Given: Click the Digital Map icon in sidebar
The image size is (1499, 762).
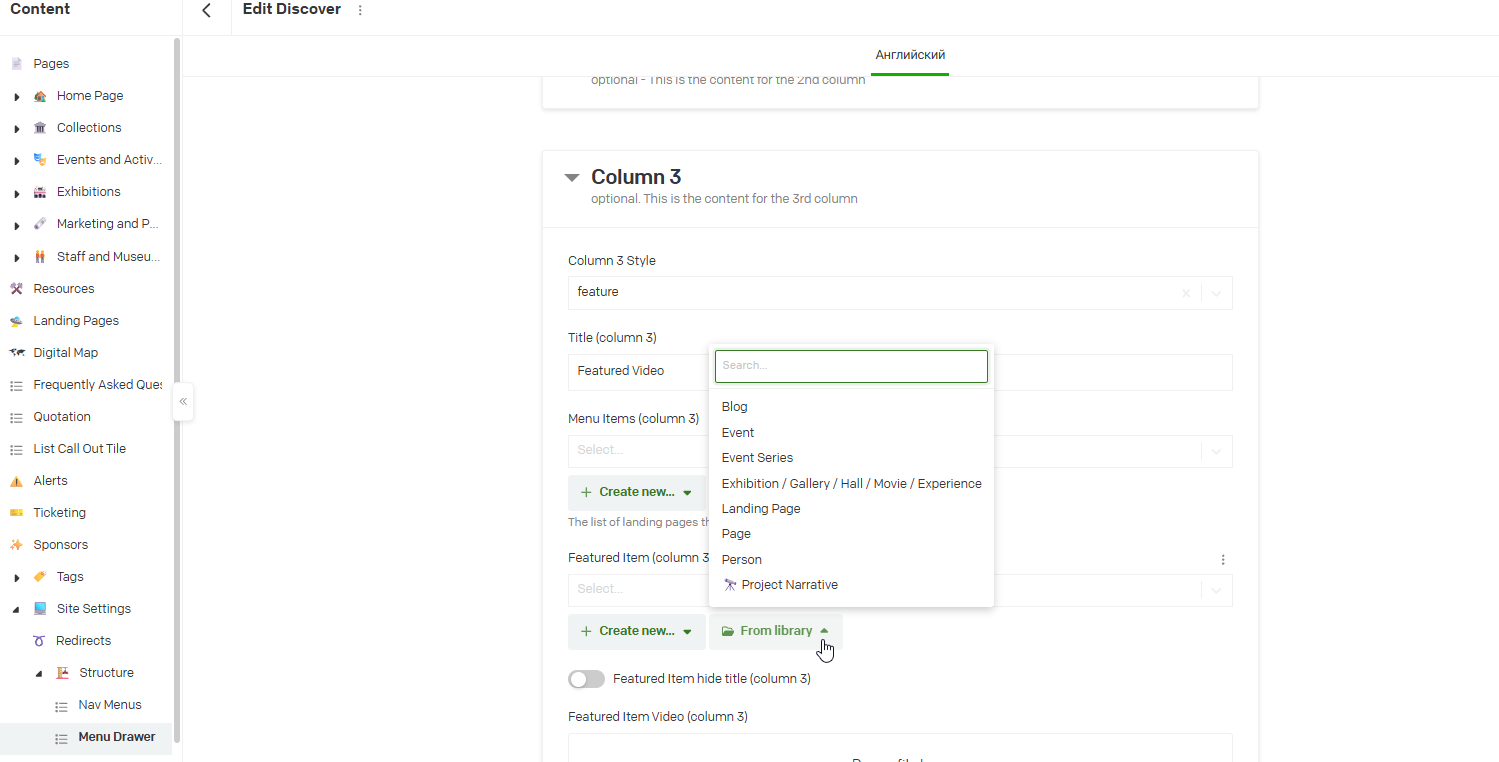Looking at the screenshot, I should 16,353.
